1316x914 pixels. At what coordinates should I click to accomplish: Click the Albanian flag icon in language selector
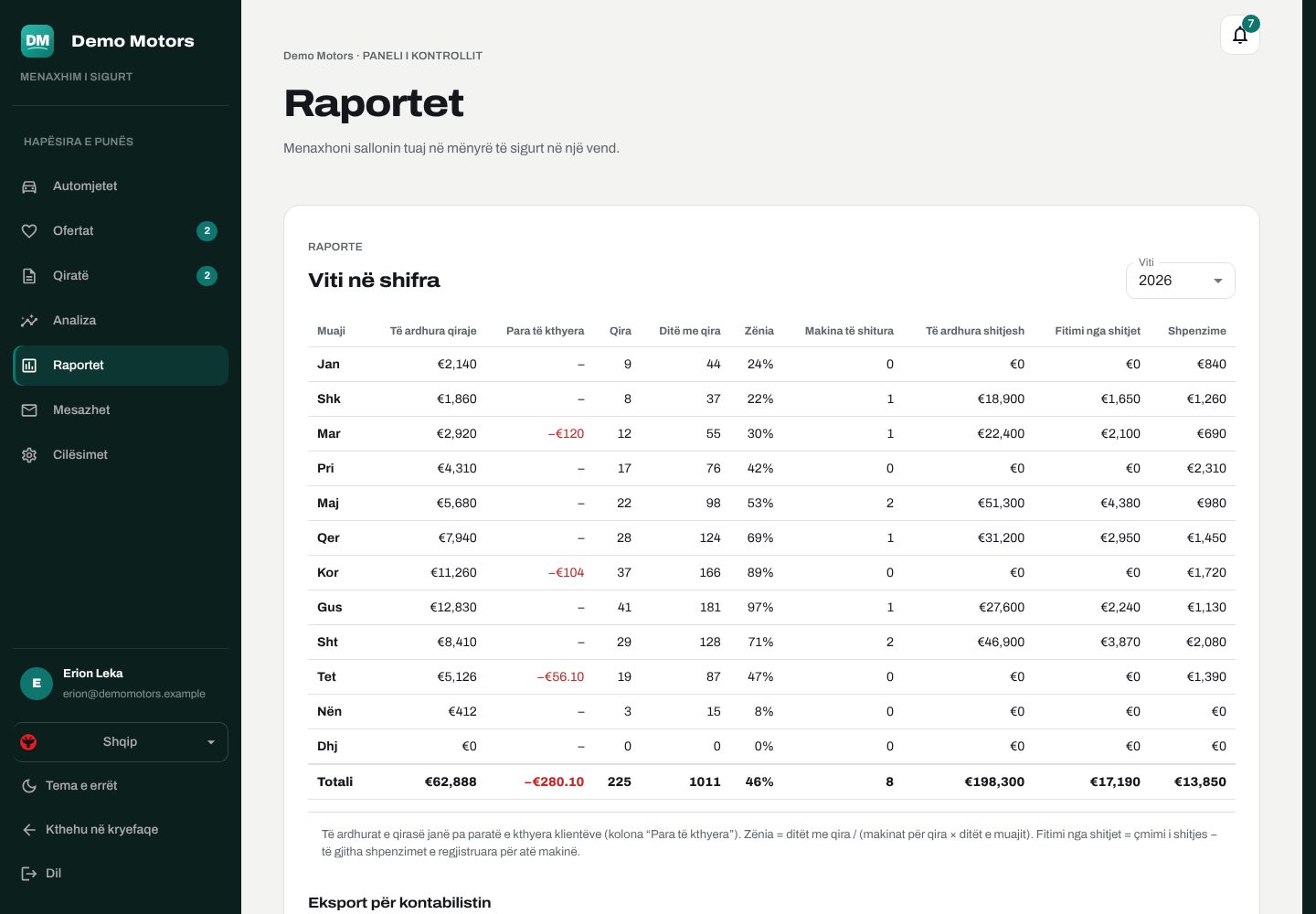pos(28,742)
